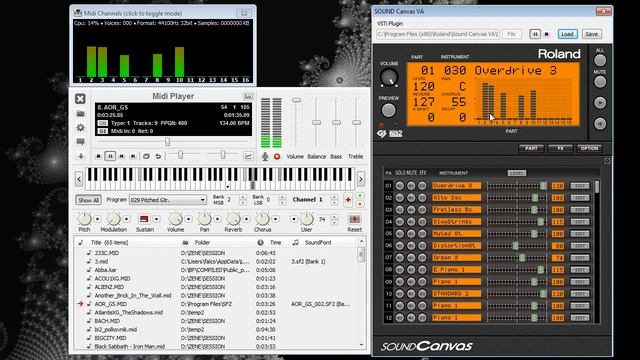Click the EDIT button for part 01
This screenshot has height=360, width=640.
580,186
